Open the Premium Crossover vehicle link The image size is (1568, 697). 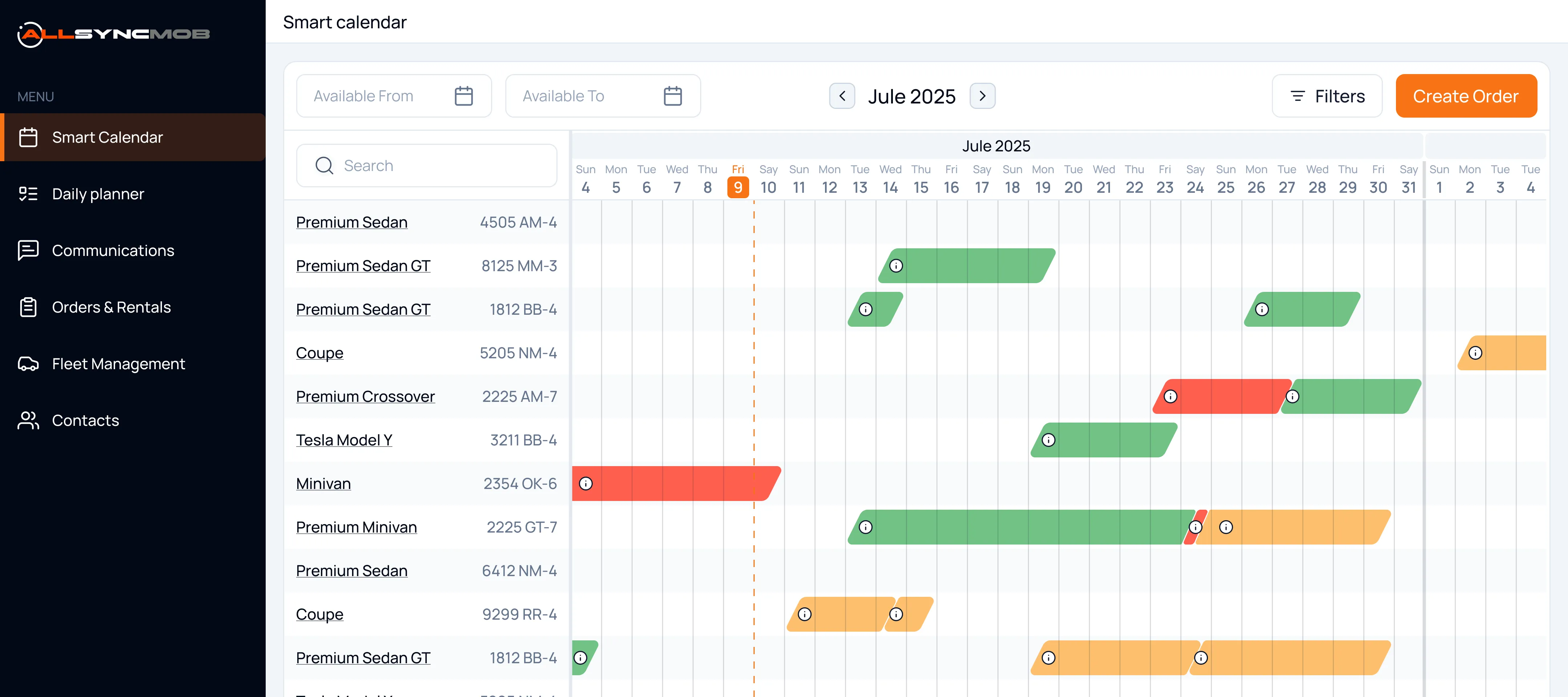[x=365, y=396]
